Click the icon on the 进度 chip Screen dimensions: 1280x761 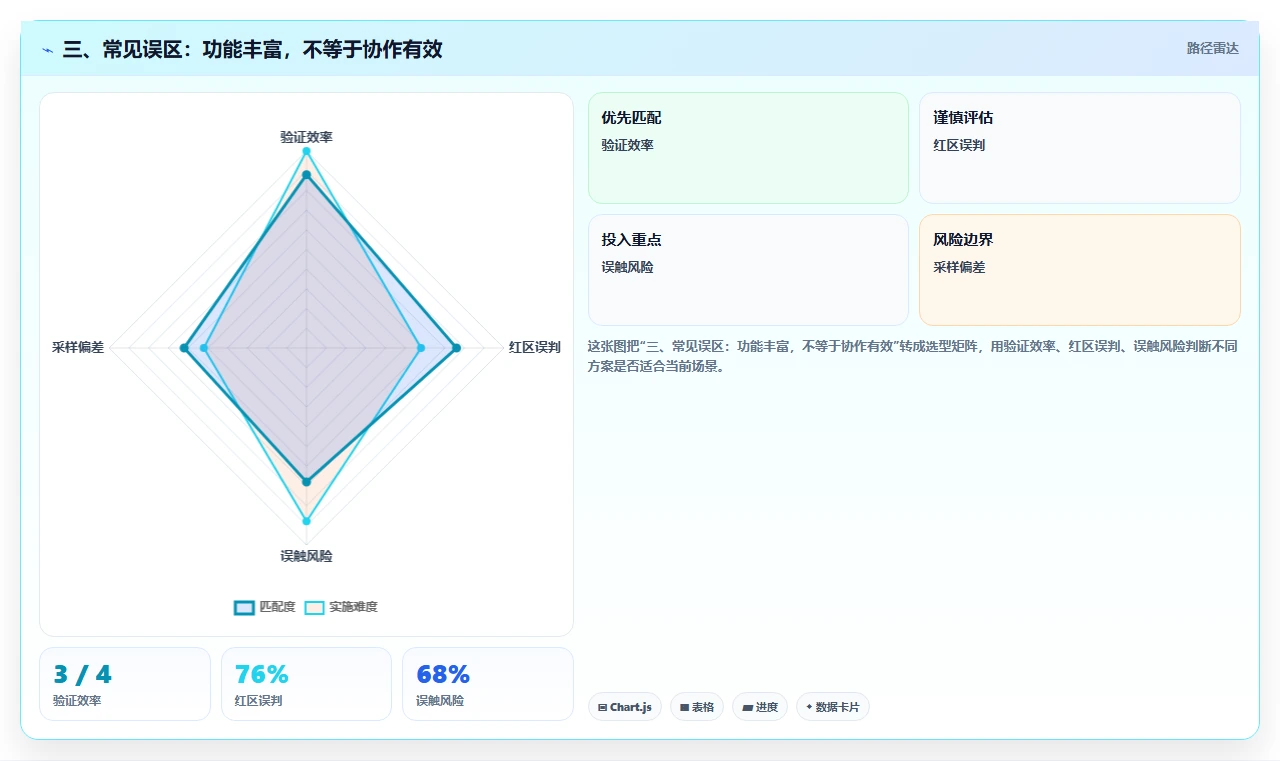click(x=747, y=707)
